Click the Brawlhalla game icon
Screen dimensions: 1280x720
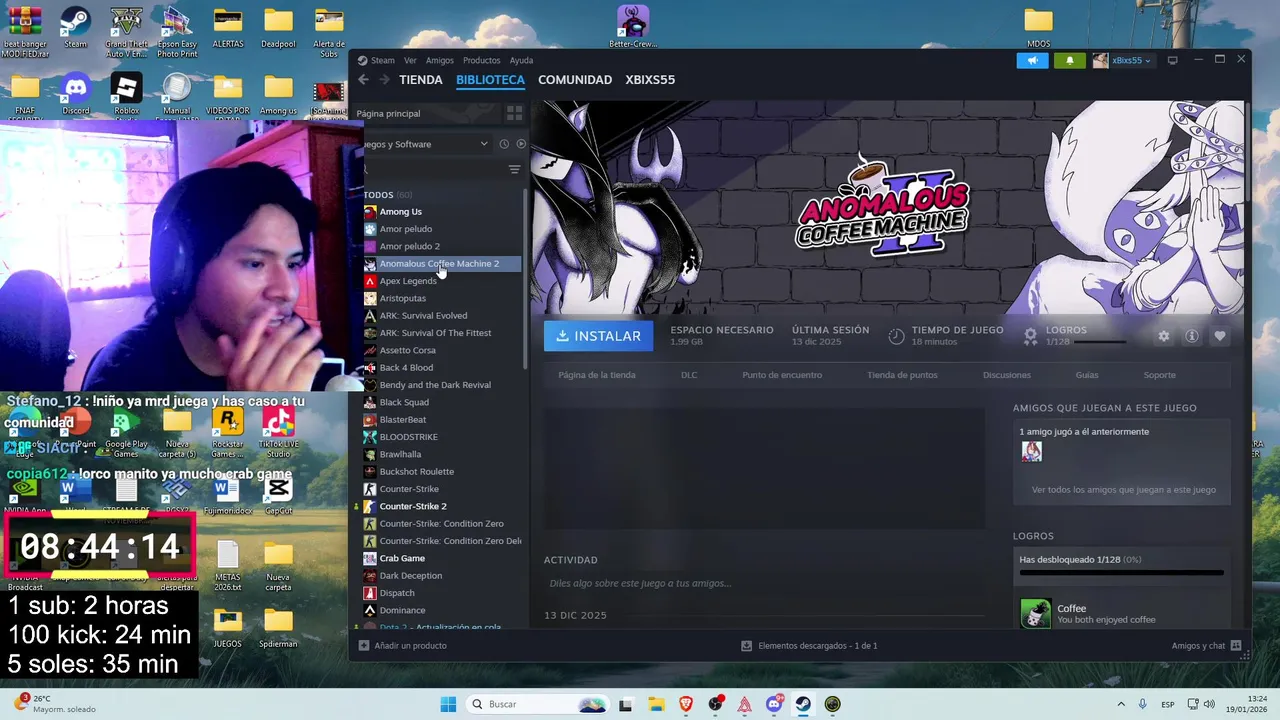(370, 454)
